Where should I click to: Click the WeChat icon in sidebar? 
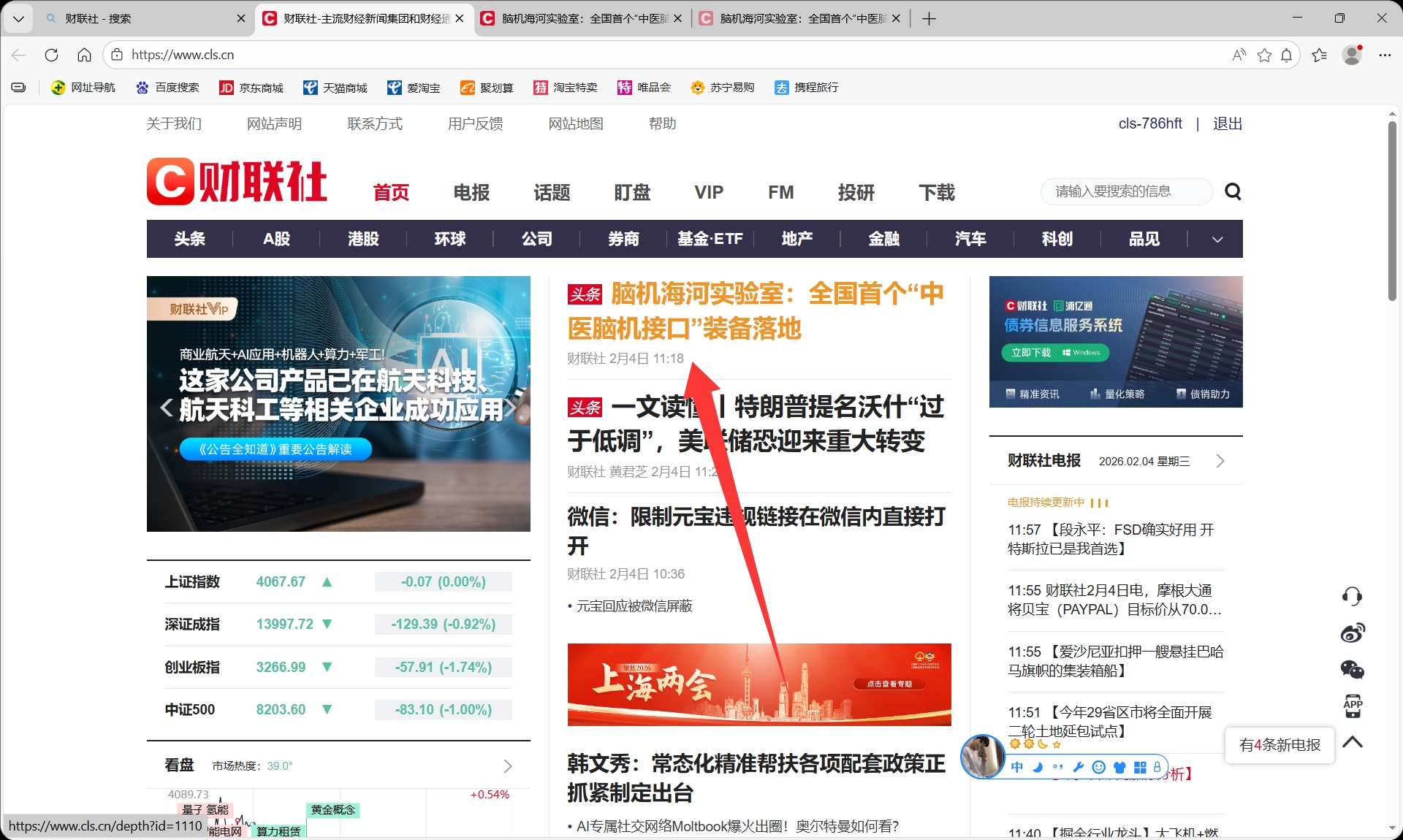[x=1352, y=669]
